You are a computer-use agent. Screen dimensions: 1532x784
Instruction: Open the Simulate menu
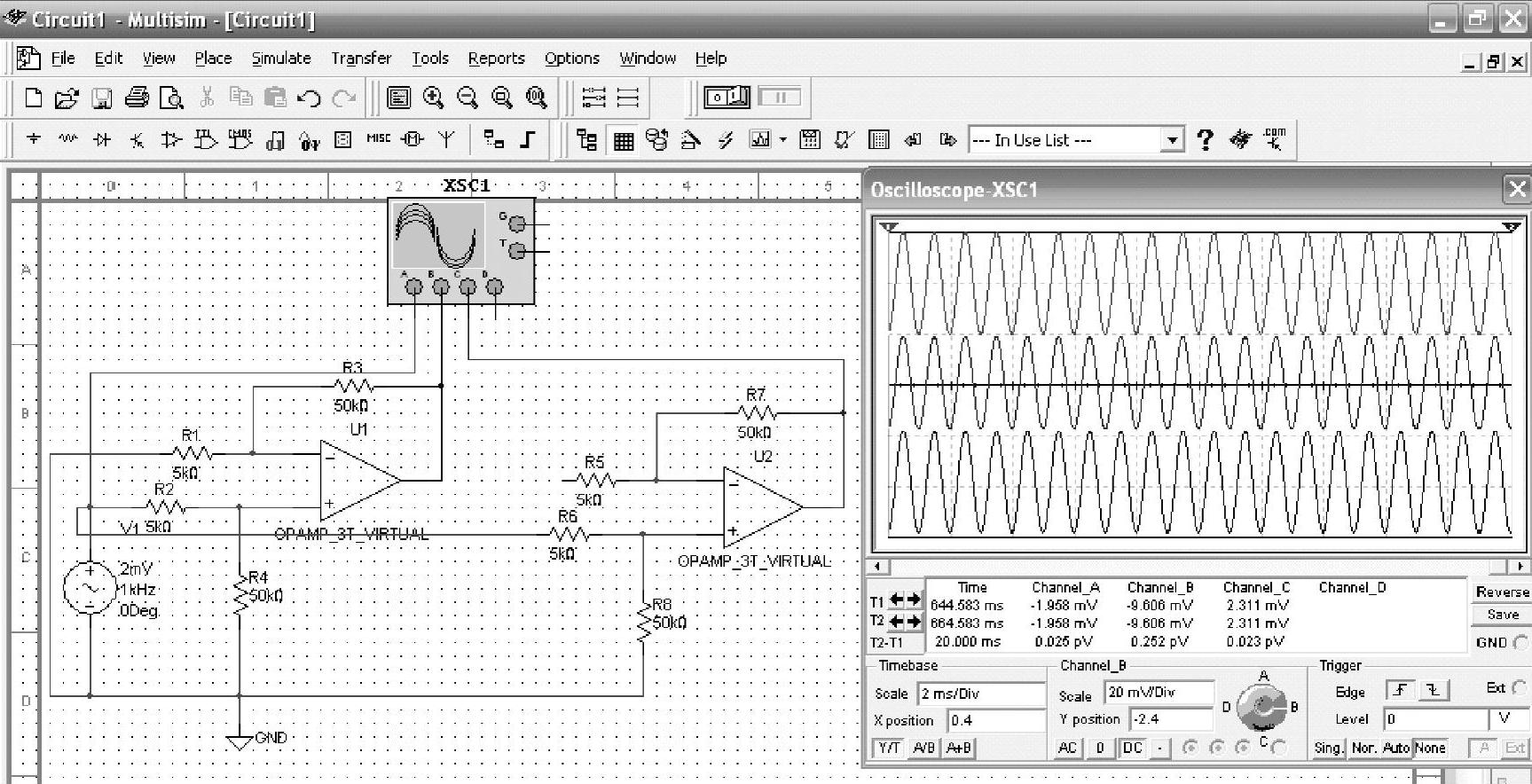click(x=280, y=59)
